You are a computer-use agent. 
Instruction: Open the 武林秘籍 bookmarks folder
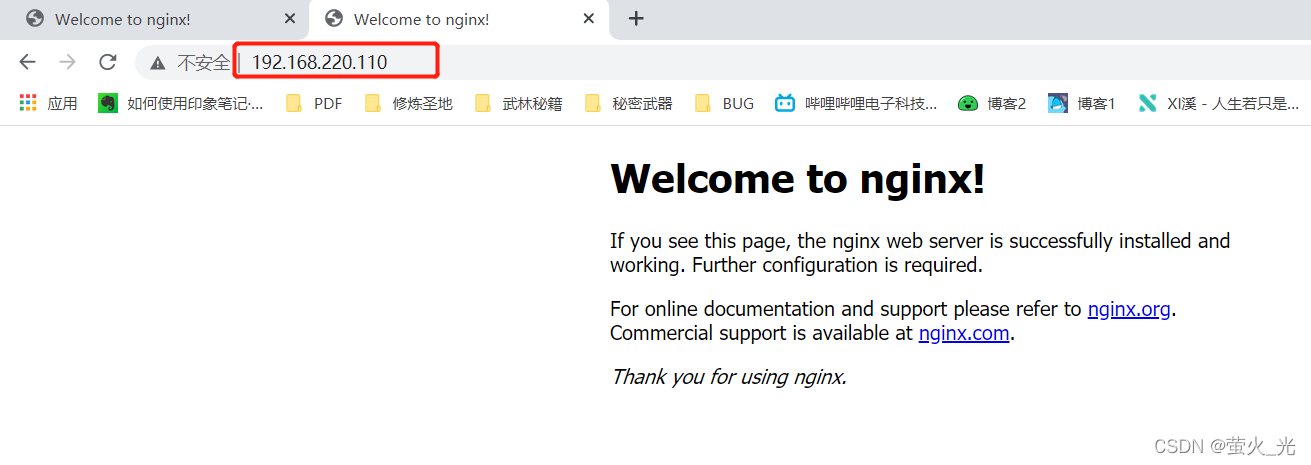click(x=518, y=102)
